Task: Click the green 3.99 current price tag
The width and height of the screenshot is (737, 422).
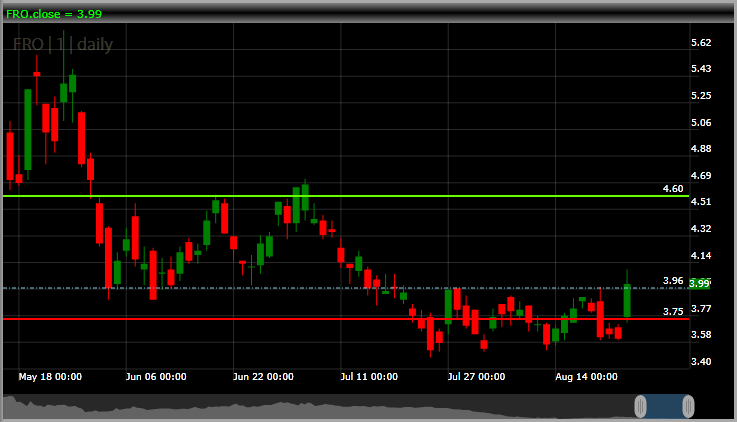Action: pyautogui.click(x=699, y=283)
